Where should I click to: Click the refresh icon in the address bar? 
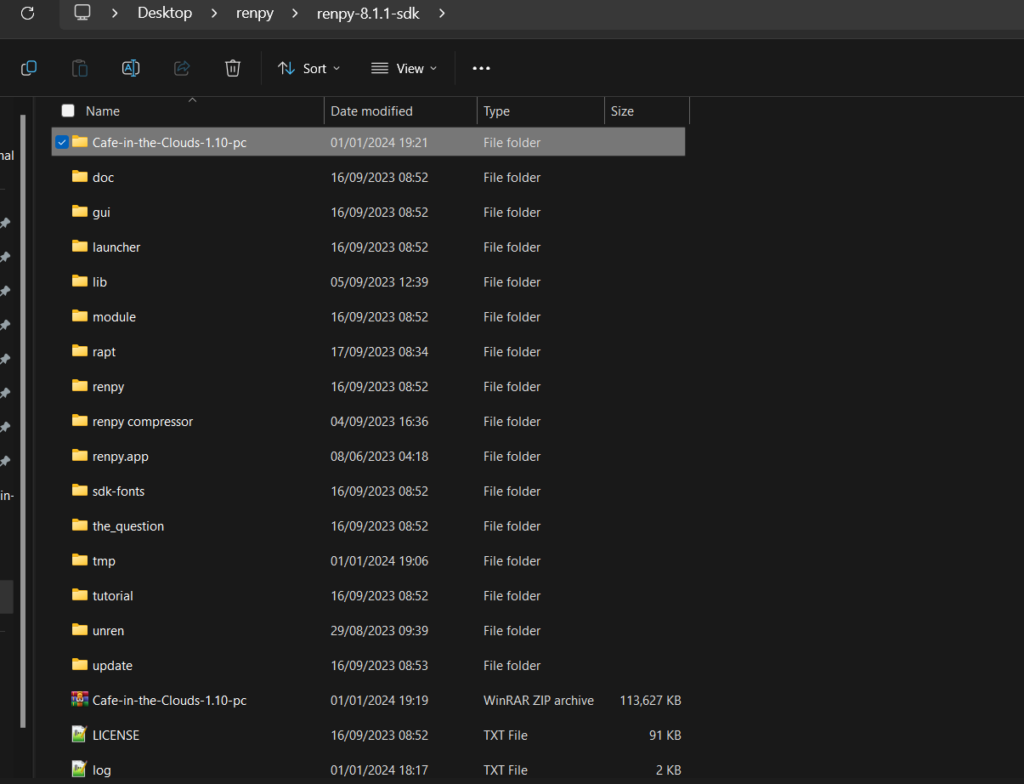(27, 13)
